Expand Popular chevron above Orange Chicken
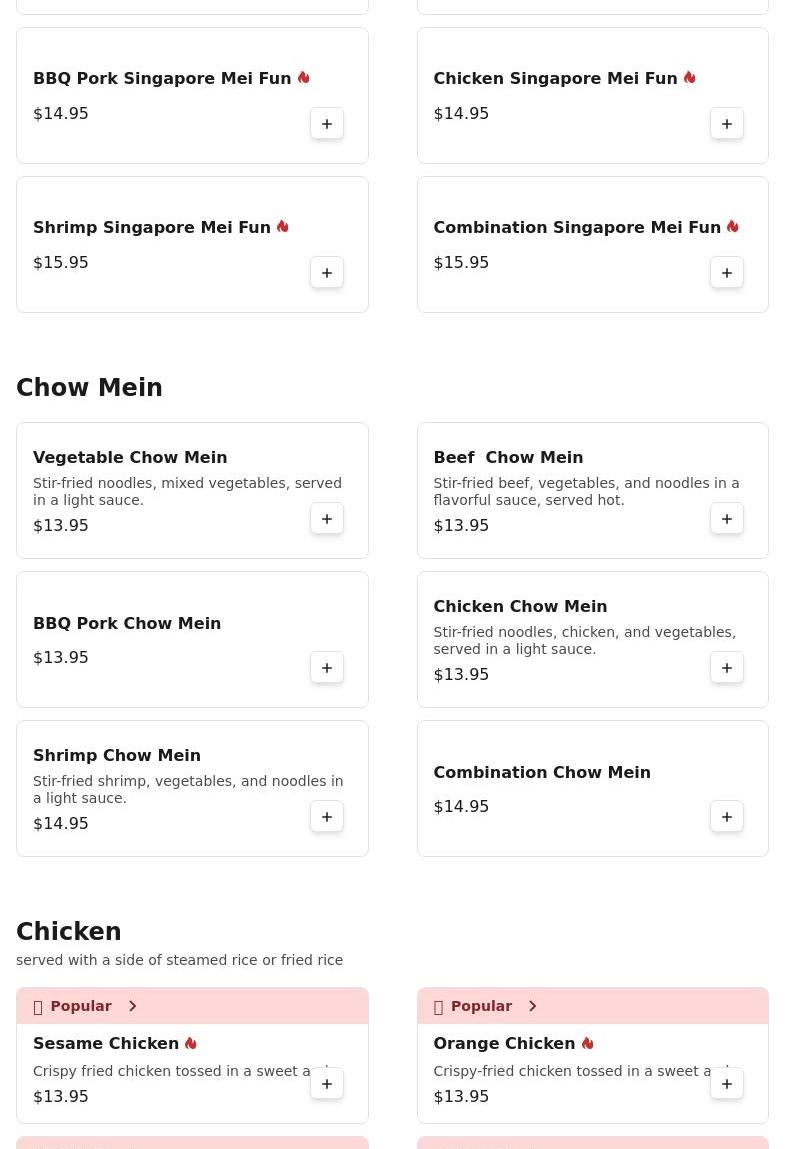The width and height of the screenshot is (785, 1149). pos(533,1006)
